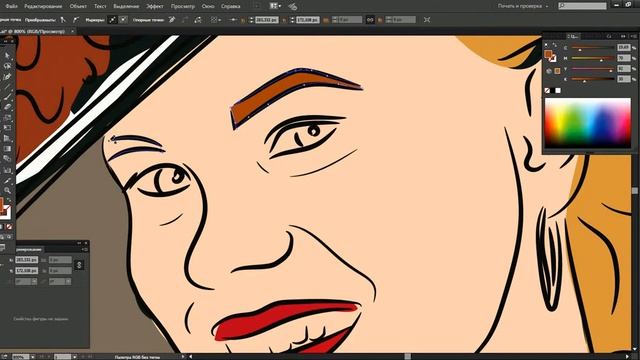Open the Эффект menu
This screenshot has width=640, height=360.
point(155,6)
